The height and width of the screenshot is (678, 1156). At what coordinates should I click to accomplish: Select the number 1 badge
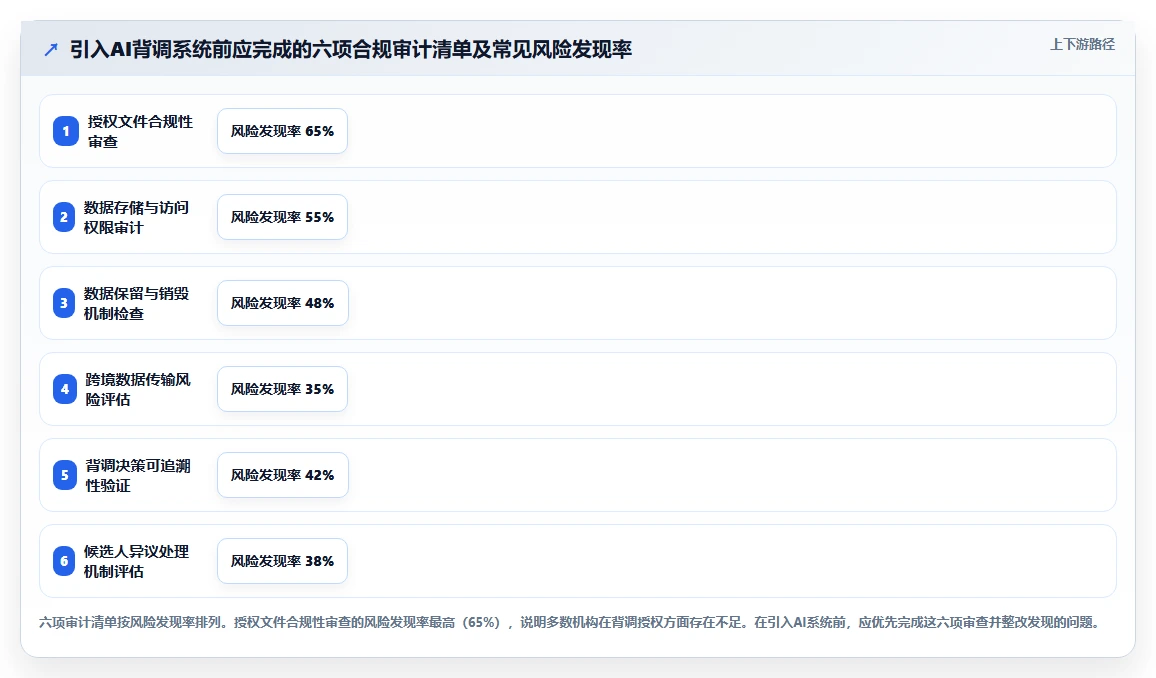click(66, 131)
